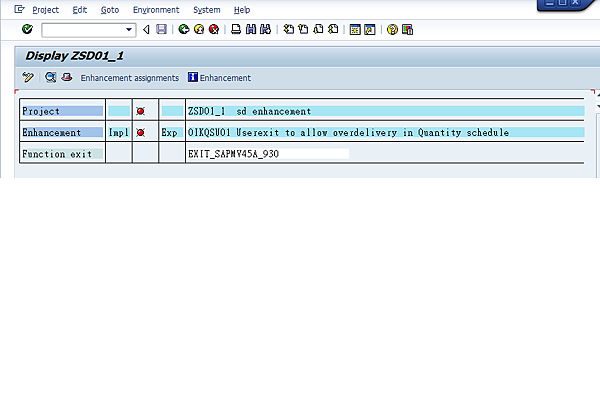Select the ZSD01_1 sd enhancement text
The height and width of the screenshot is (411, 600).
249,111
